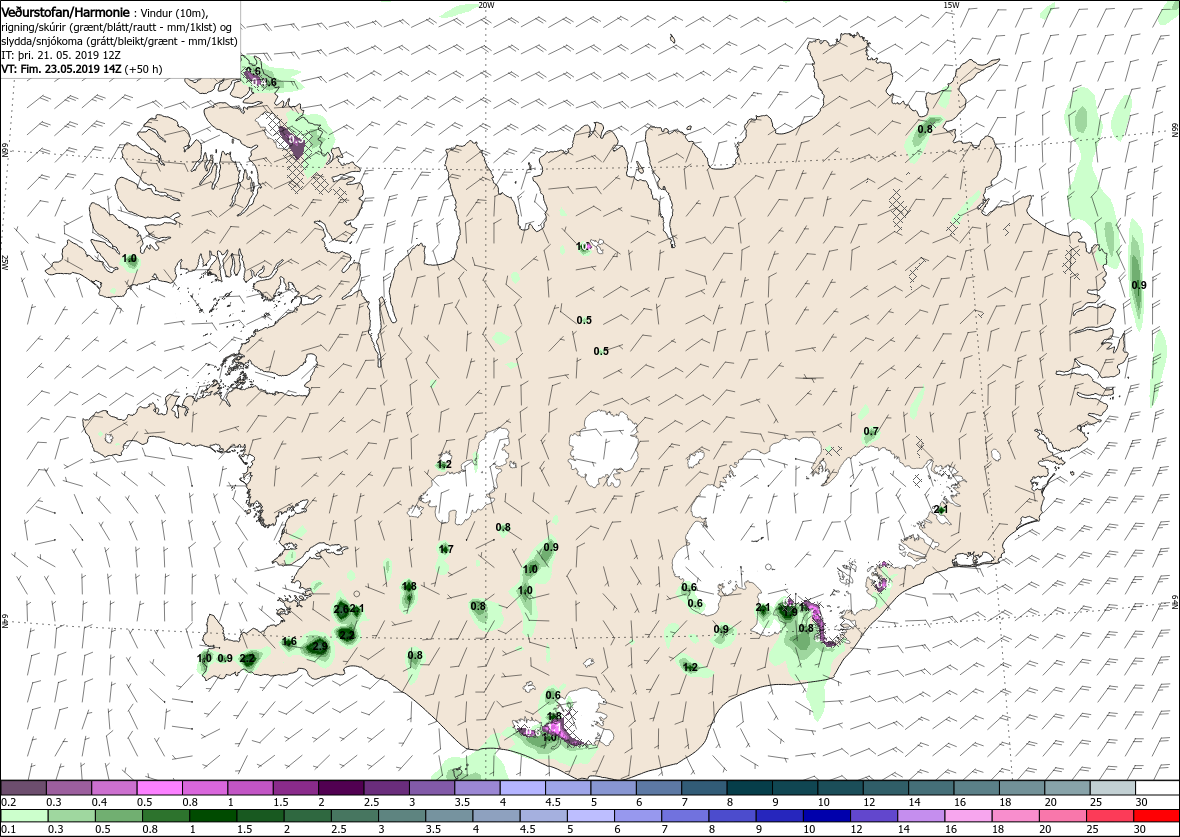Click the 0.2 label in the snow legend
1180x837 pixels.
click(x=9, y=802)
